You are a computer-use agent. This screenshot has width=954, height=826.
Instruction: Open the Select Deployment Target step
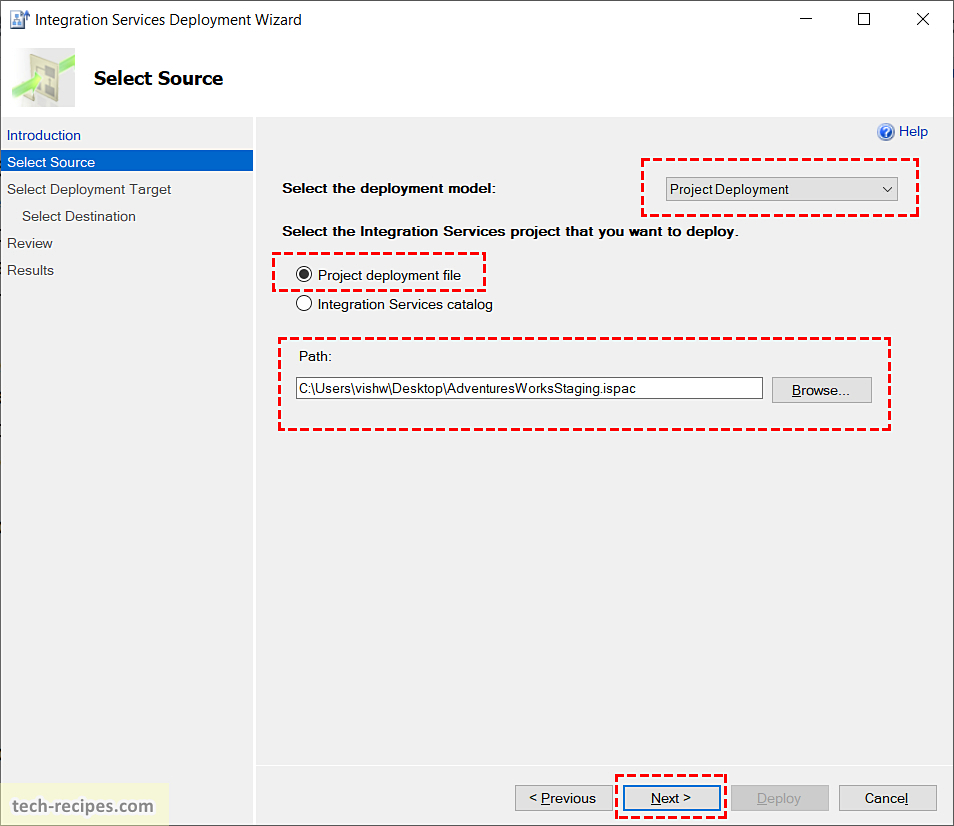pyautogui.click(x=89, y=189)
